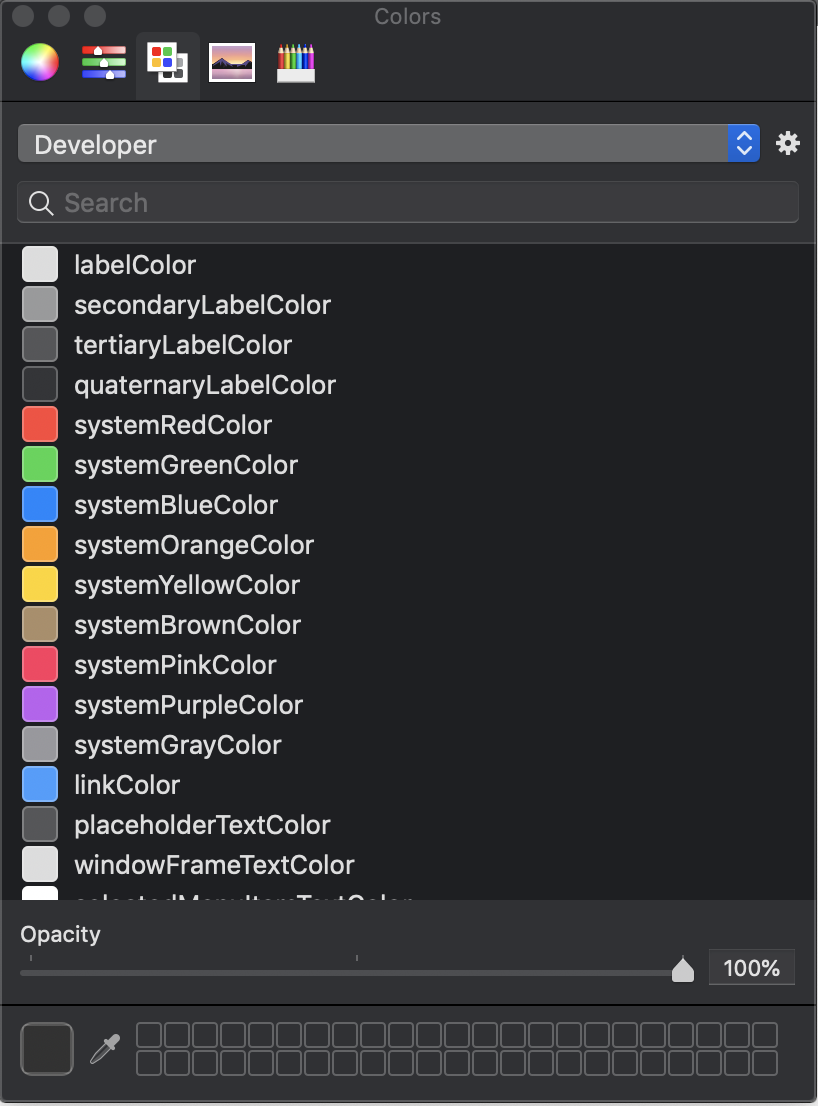
Task: Select systemRedColor from the list
Action: (x=172, y=425)
